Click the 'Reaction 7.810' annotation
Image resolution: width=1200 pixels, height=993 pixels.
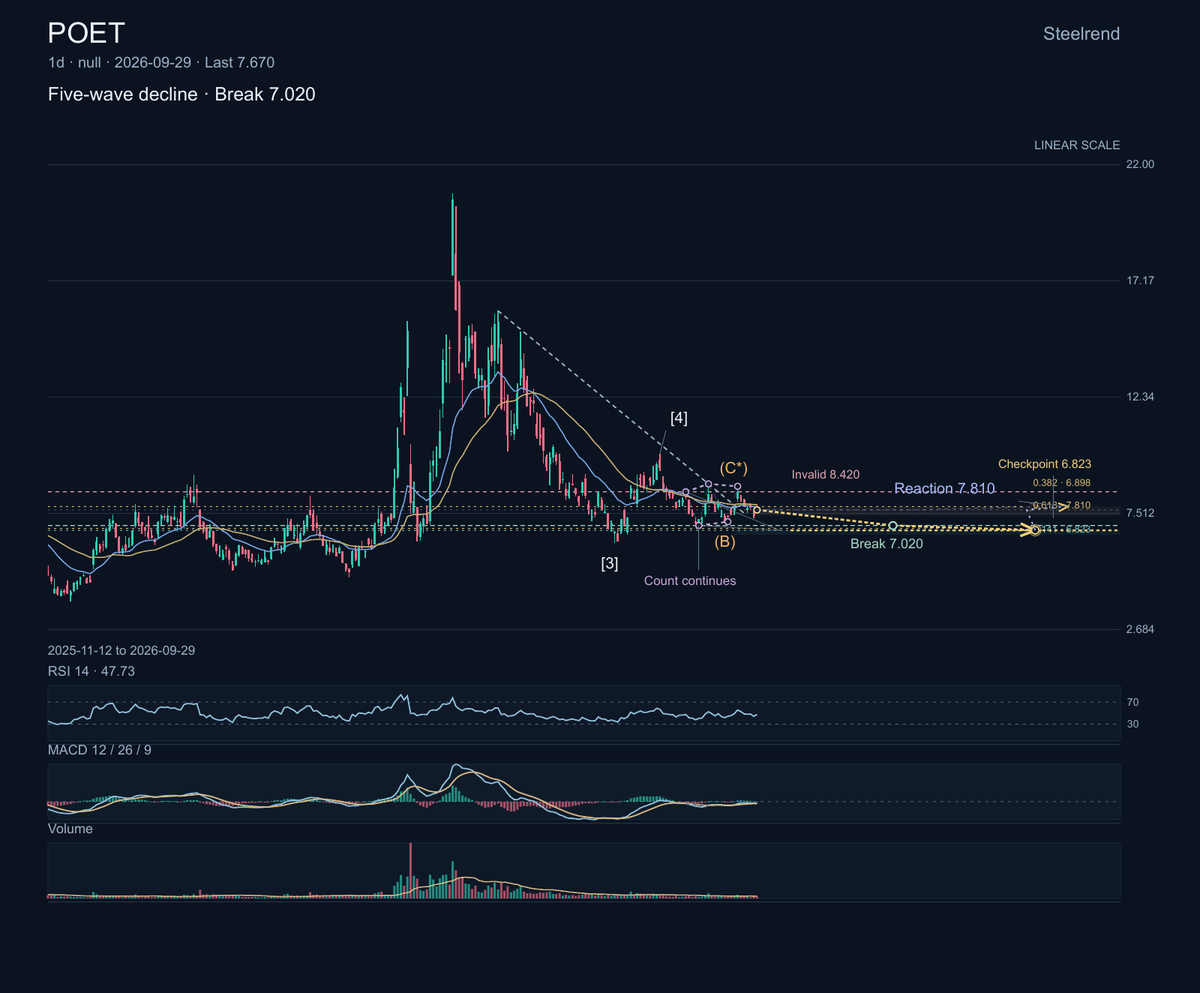click(945, 489)
